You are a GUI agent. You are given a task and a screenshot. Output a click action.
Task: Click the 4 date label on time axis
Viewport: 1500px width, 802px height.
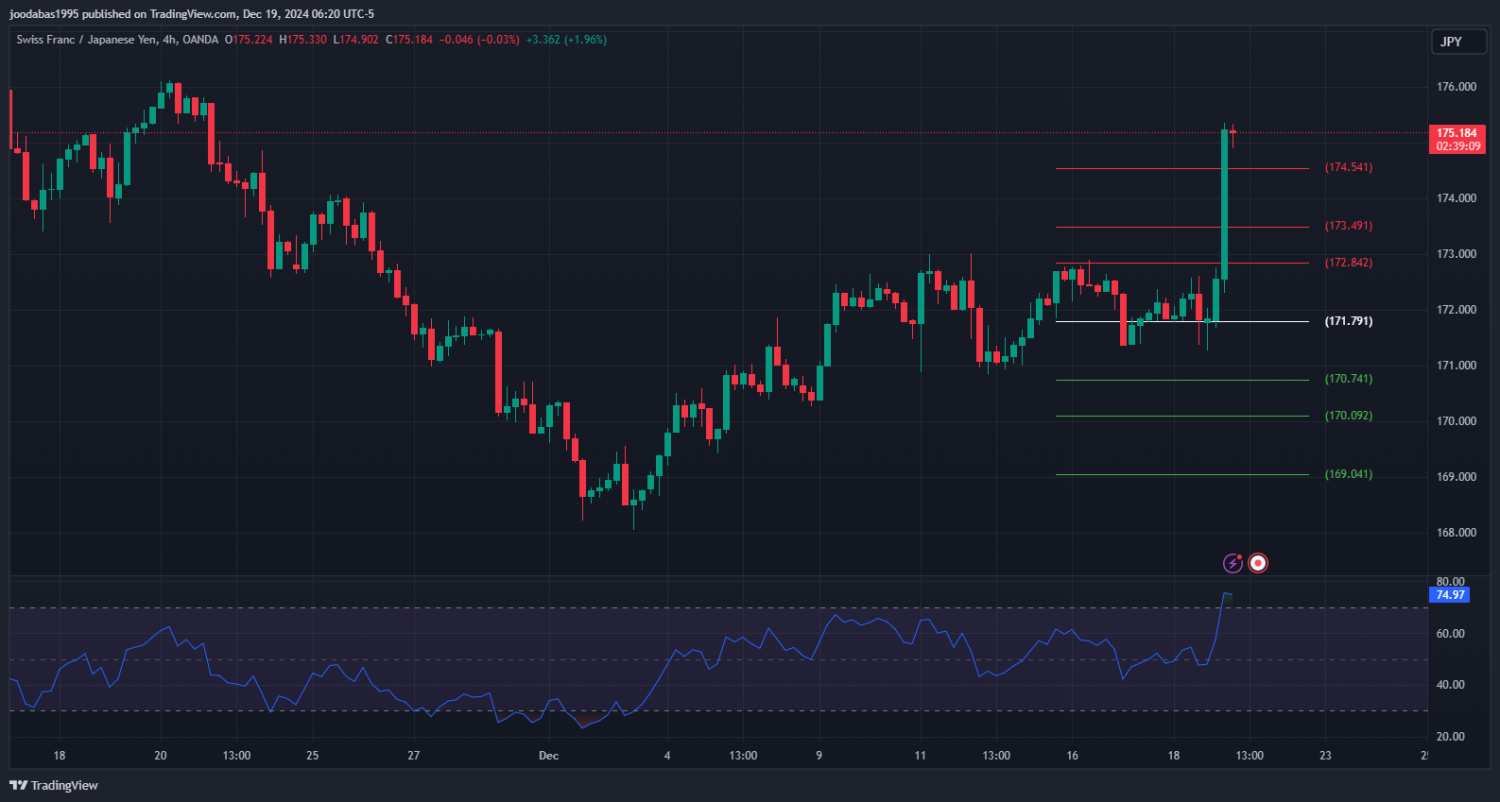(667, 756)
